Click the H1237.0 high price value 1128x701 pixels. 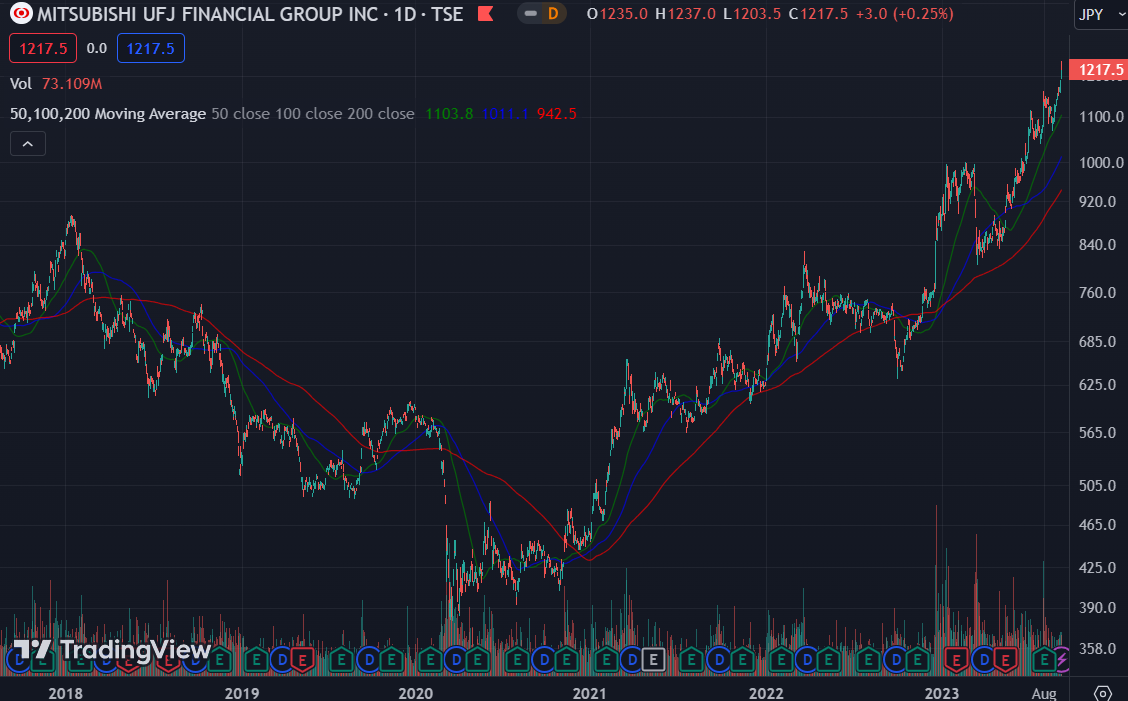coord(685,14)
